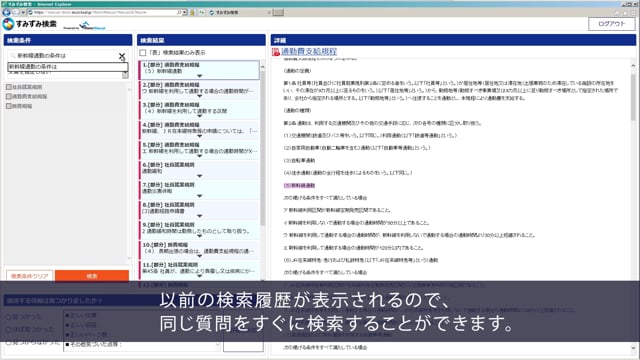Click the すみずみ検索 logo icon in the header
This screenshot has height=360, width=640.
[x=8, y=24]
